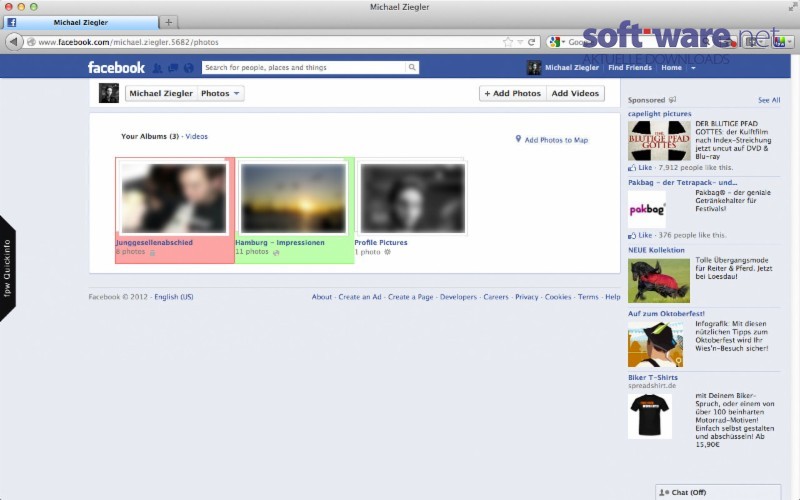The width and height of the screenshot is (800, 500).
Task: Open Home in the Facebook top bar
Action: point(671,67)
